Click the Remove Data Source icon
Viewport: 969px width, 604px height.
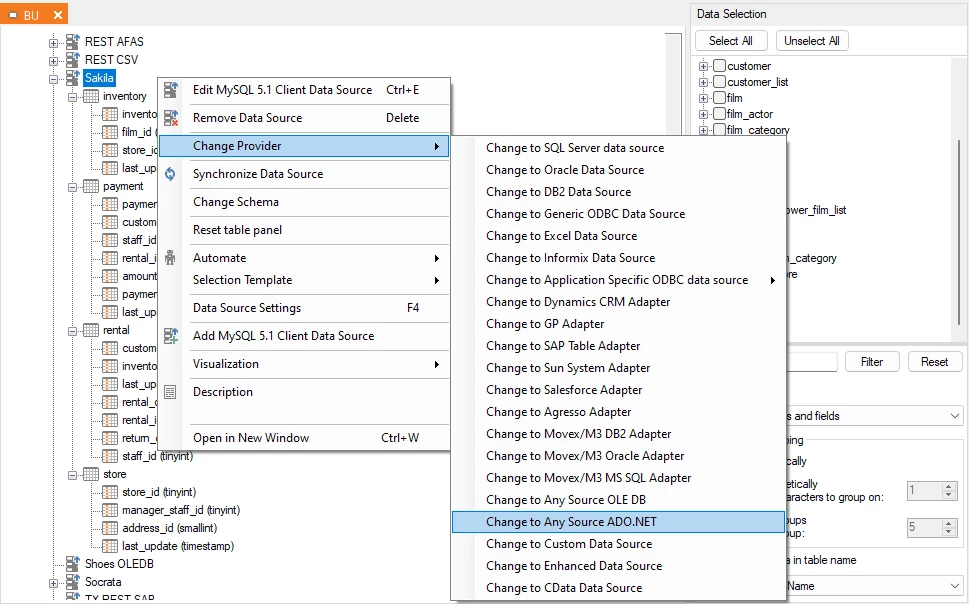click(x=170, y=118)
